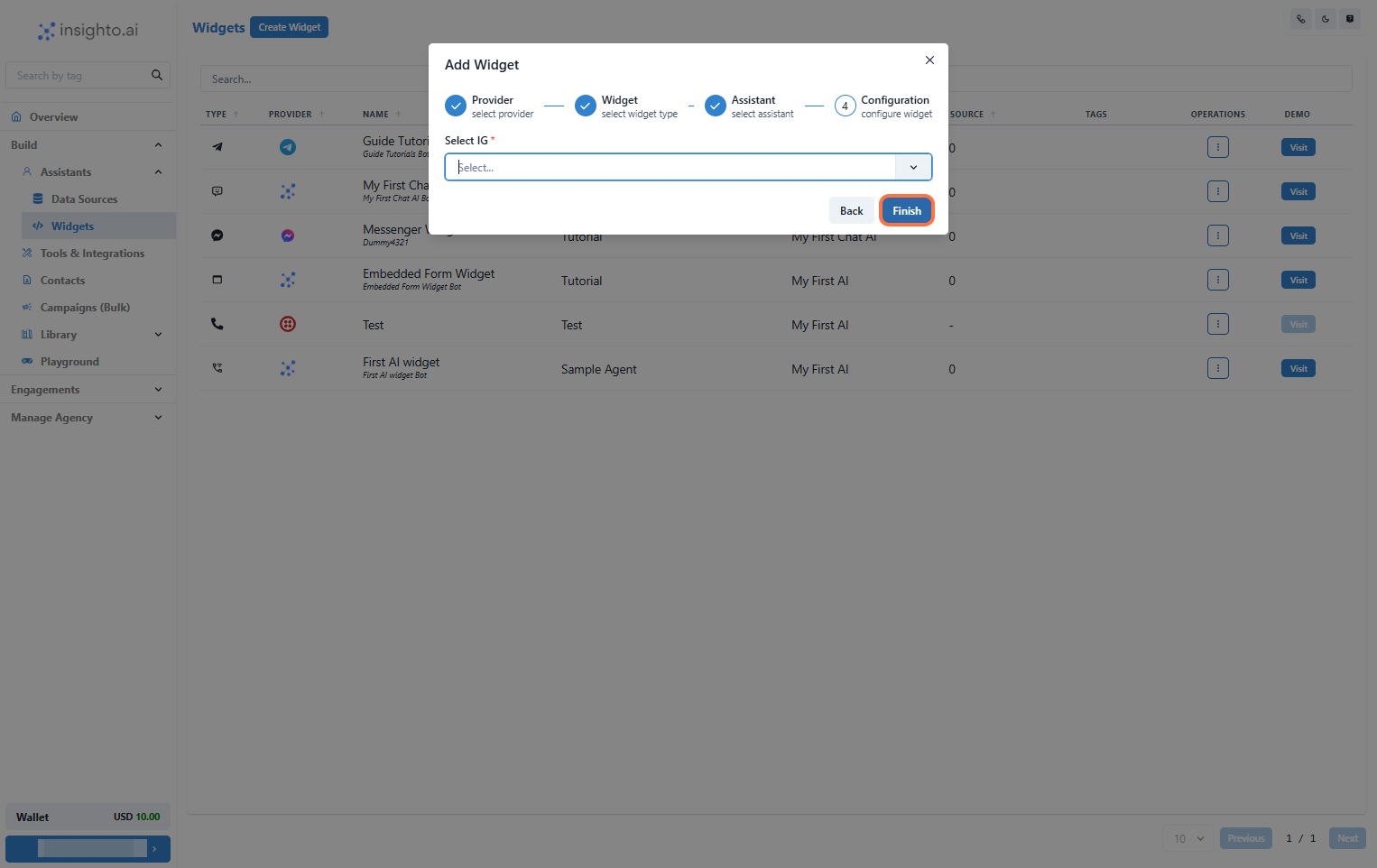Click the Telegram provider icon on Guide Tutorials row
1377x868 pixels.
tap(288, 146)
